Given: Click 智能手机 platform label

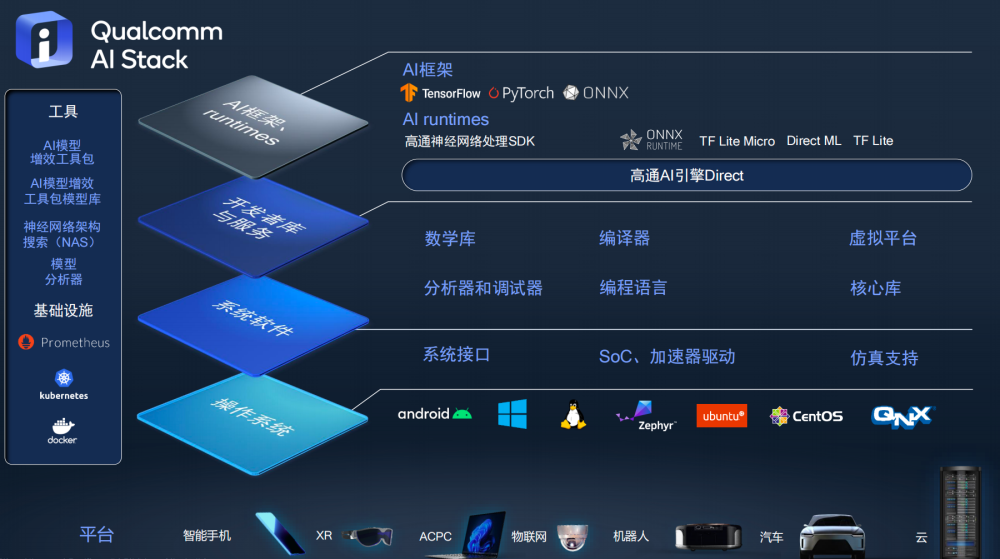Looking at the screenshot, I should pos(207,535).
